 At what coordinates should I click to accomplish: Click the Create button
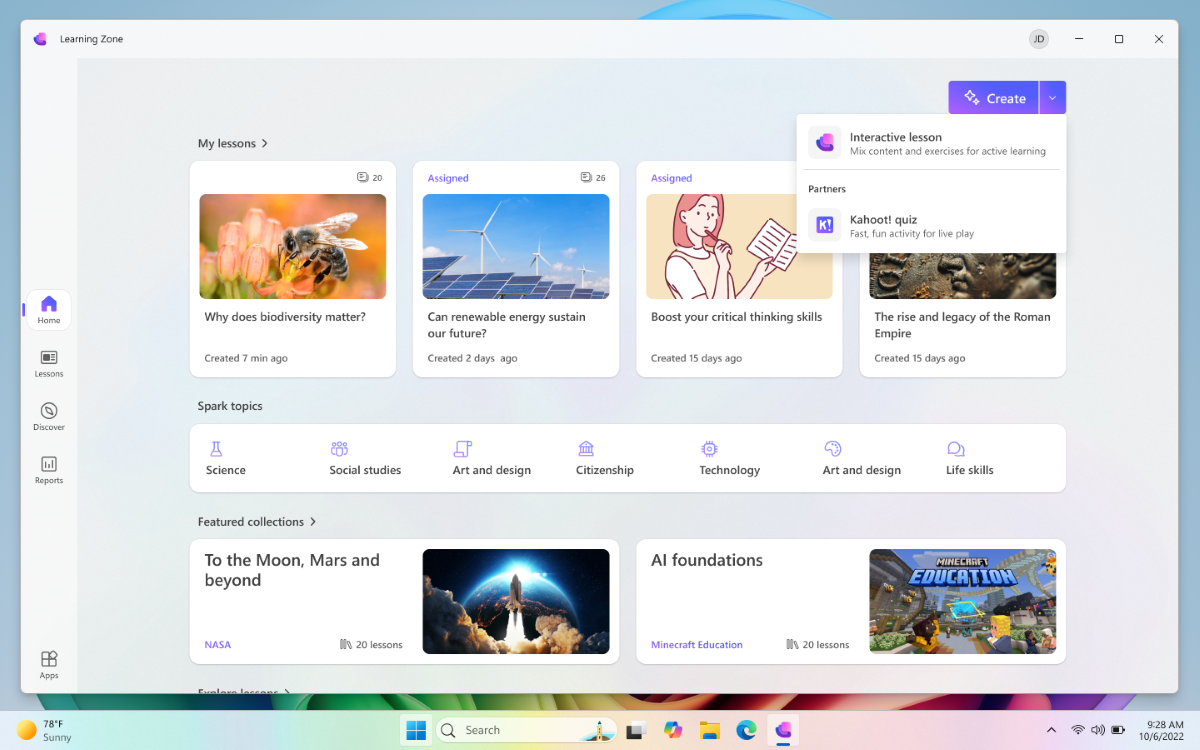pyautogui.click(x=994, y=98)
